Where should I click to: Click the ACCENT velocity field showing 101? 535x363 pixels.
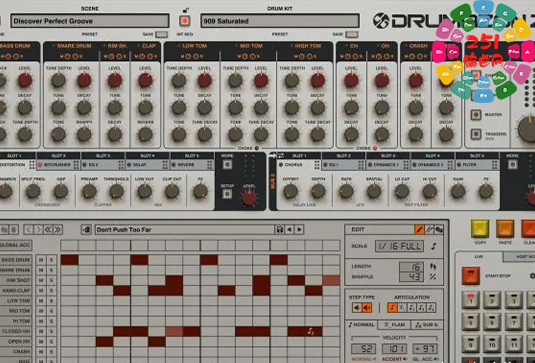click(395, 348)
